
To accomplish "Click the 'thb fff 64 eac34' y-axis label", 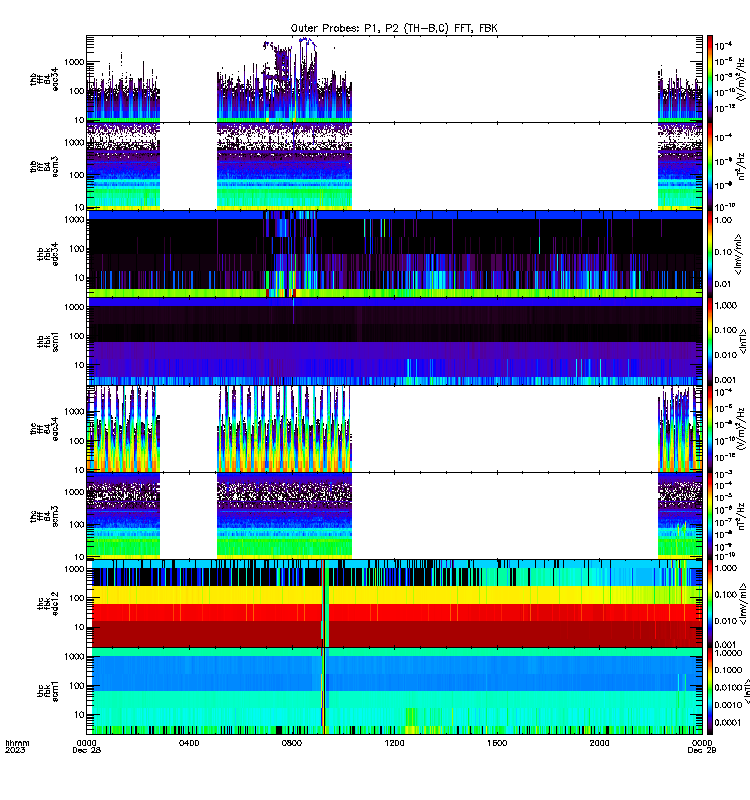I will pos(44,80).
